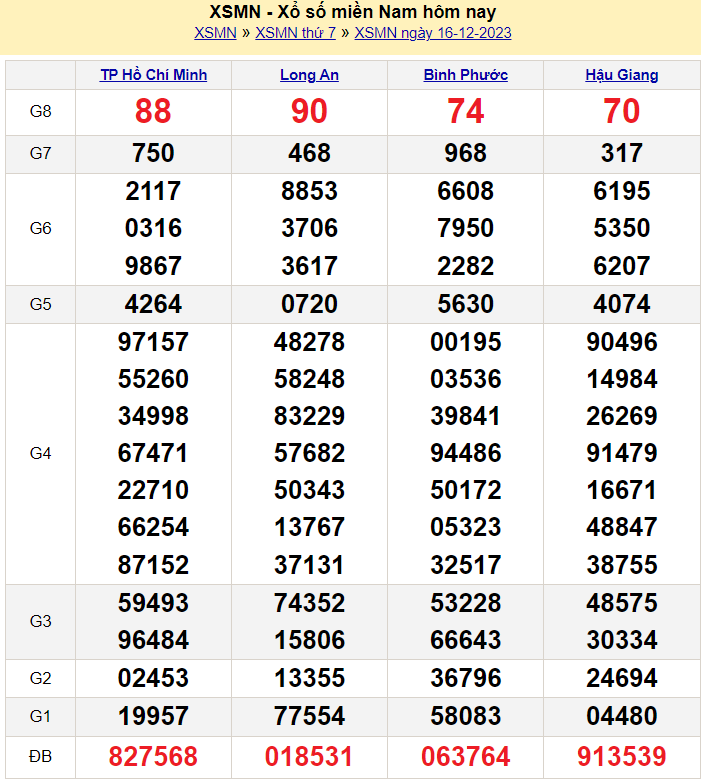Open the Hậu Giang province link
This screenshot has height=782, width=705.
click(621, 75)
